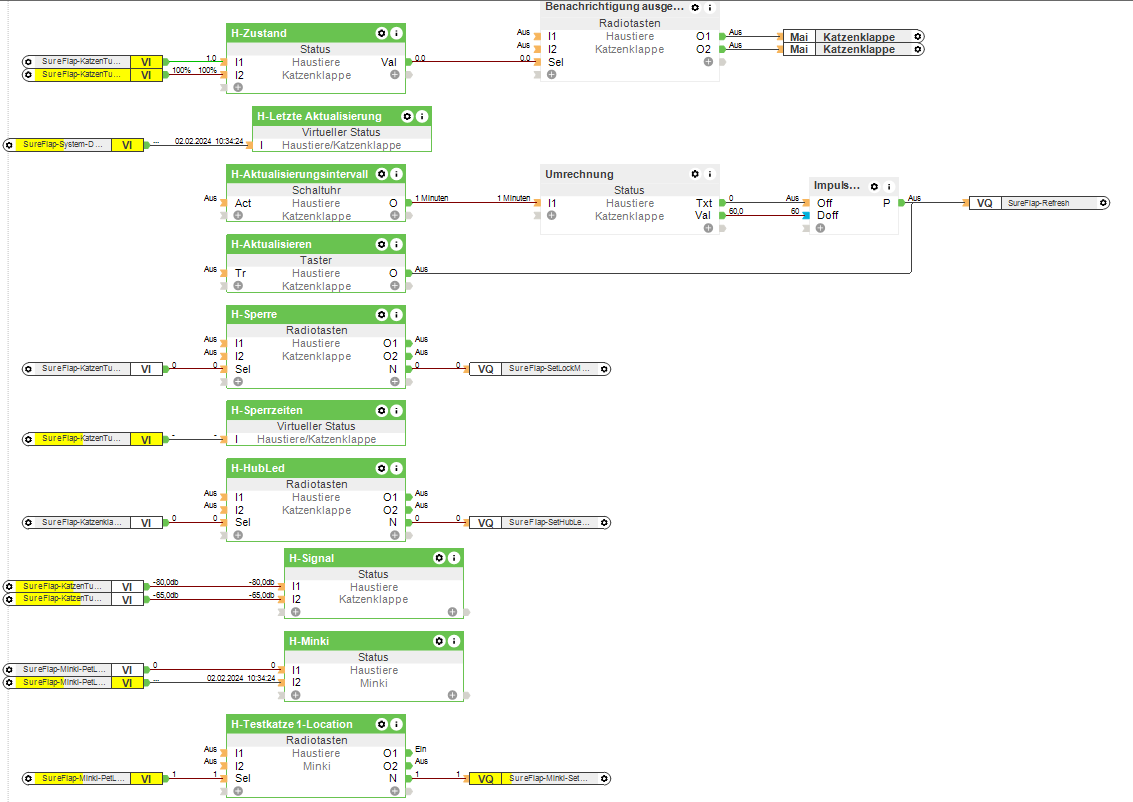The width and height of the screenshot is (1133, 802).
Task: Open gear icon on H-Sperrzeiten block
Action: pos(382,410)
